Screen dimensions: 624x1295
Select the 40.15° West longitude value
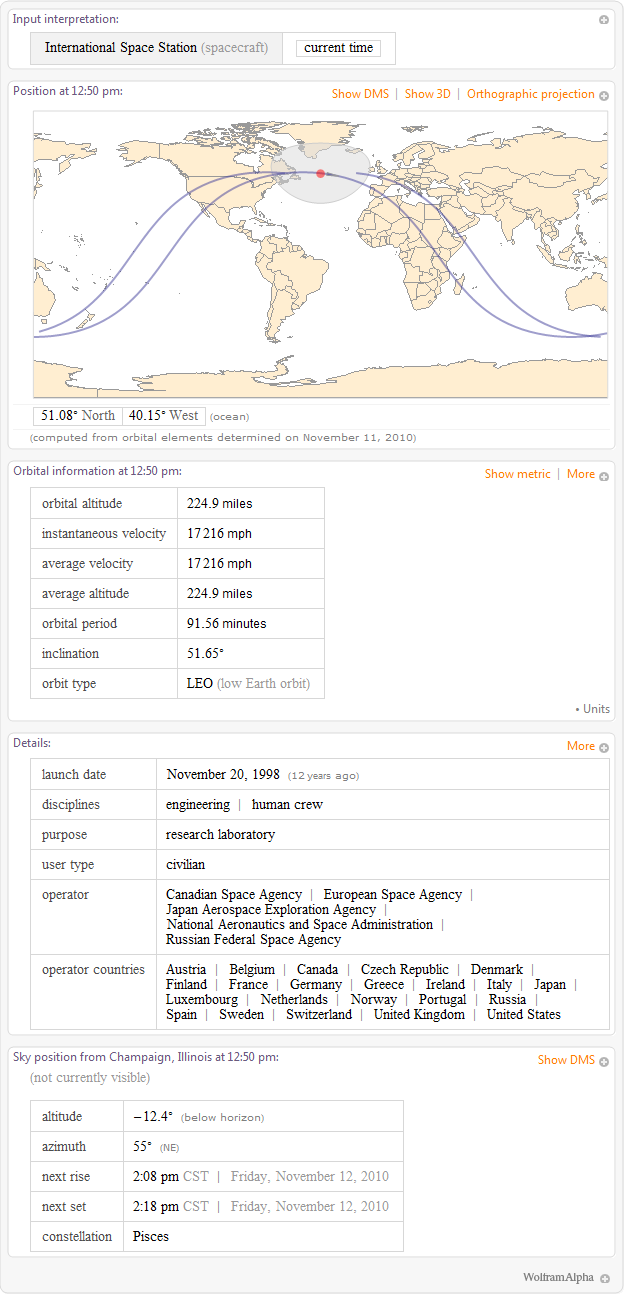pos(164,416)
